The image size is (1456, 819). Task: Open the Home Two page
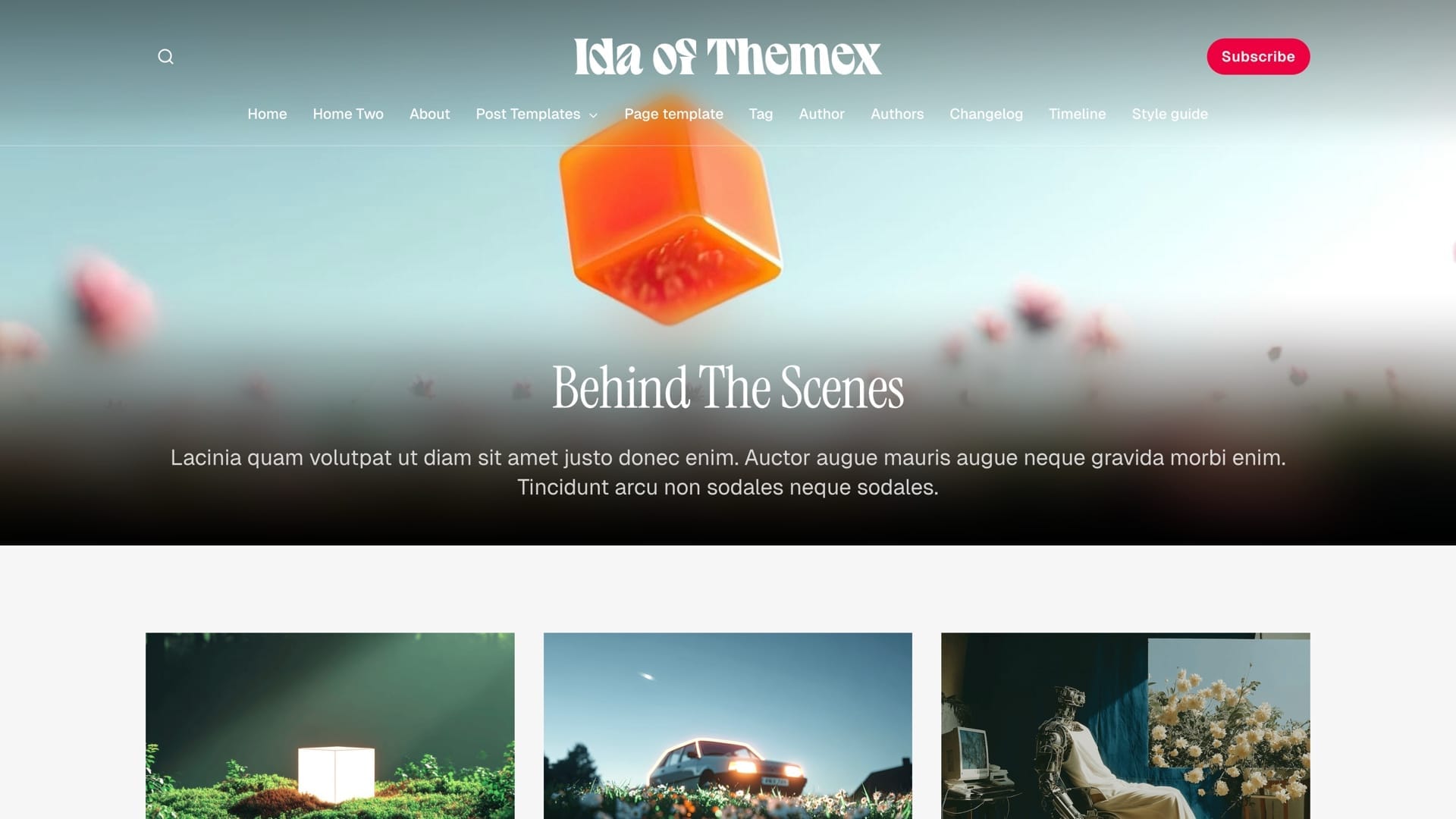click(x=348, y=114)
